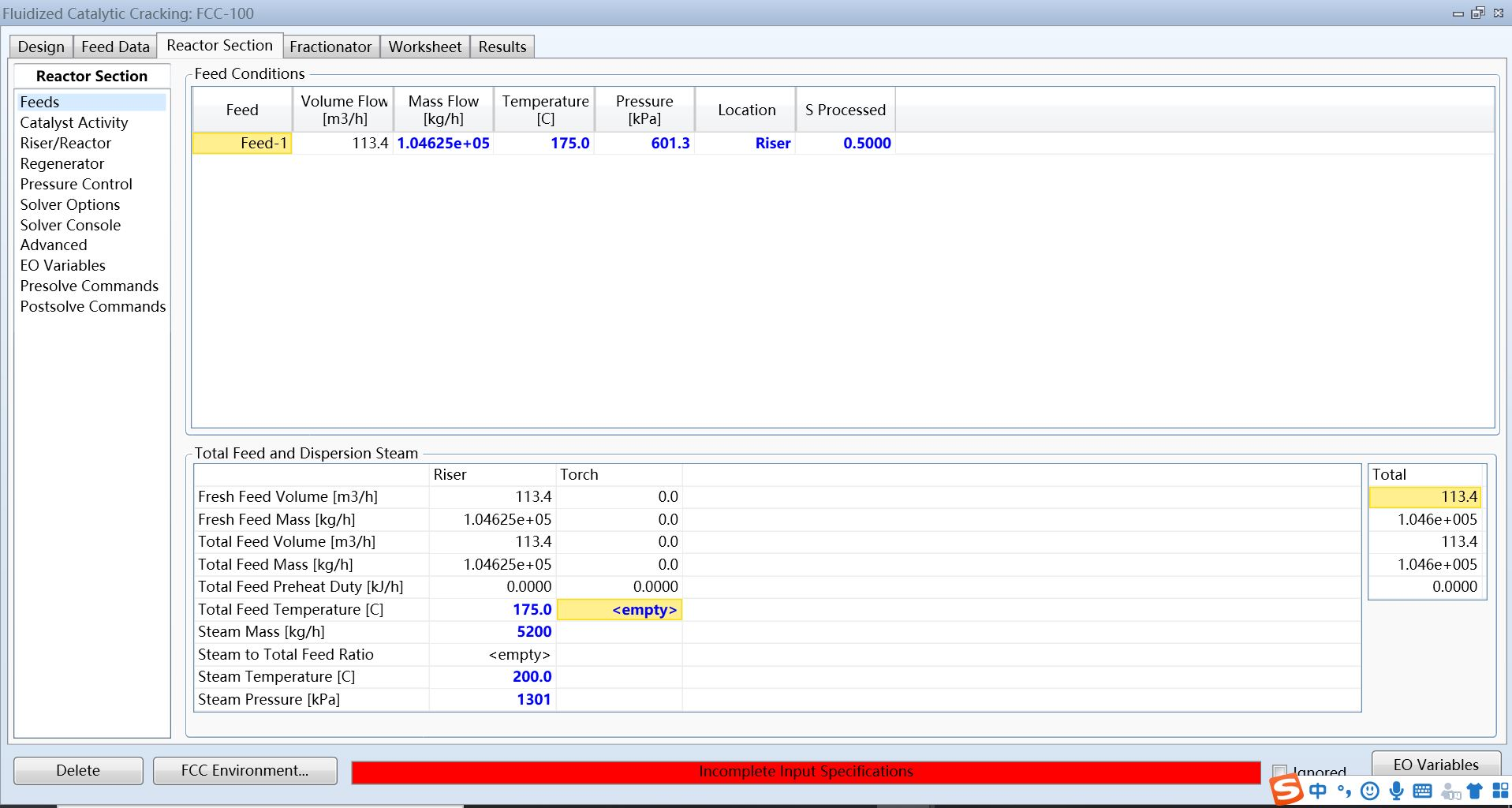Image resolution: width=1512 pixels, height=808 pixels.
Task: Click the microphone voice input icon
Action: (x=1396, y=791)
